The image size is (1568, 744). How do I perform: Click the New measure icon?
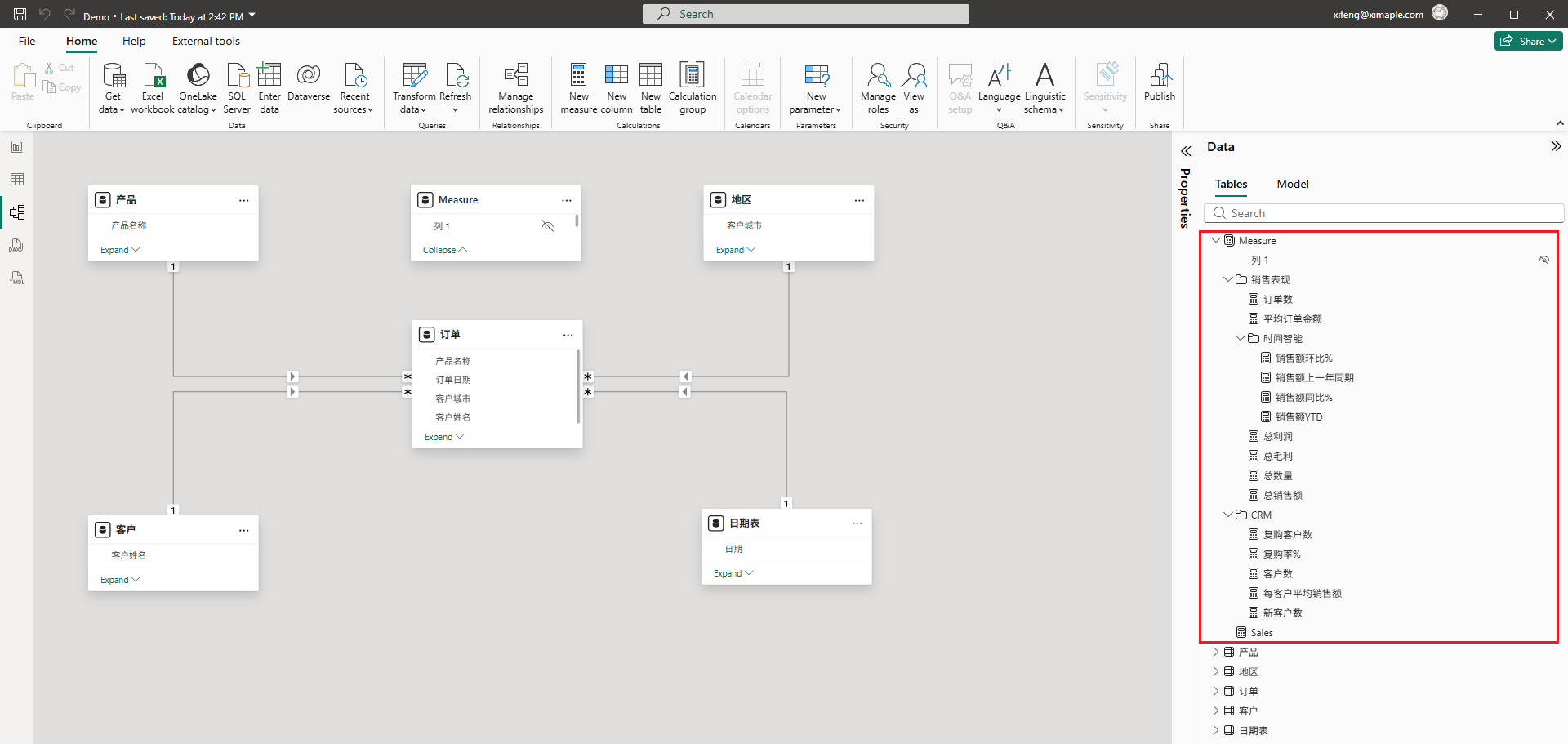(578, 76)
